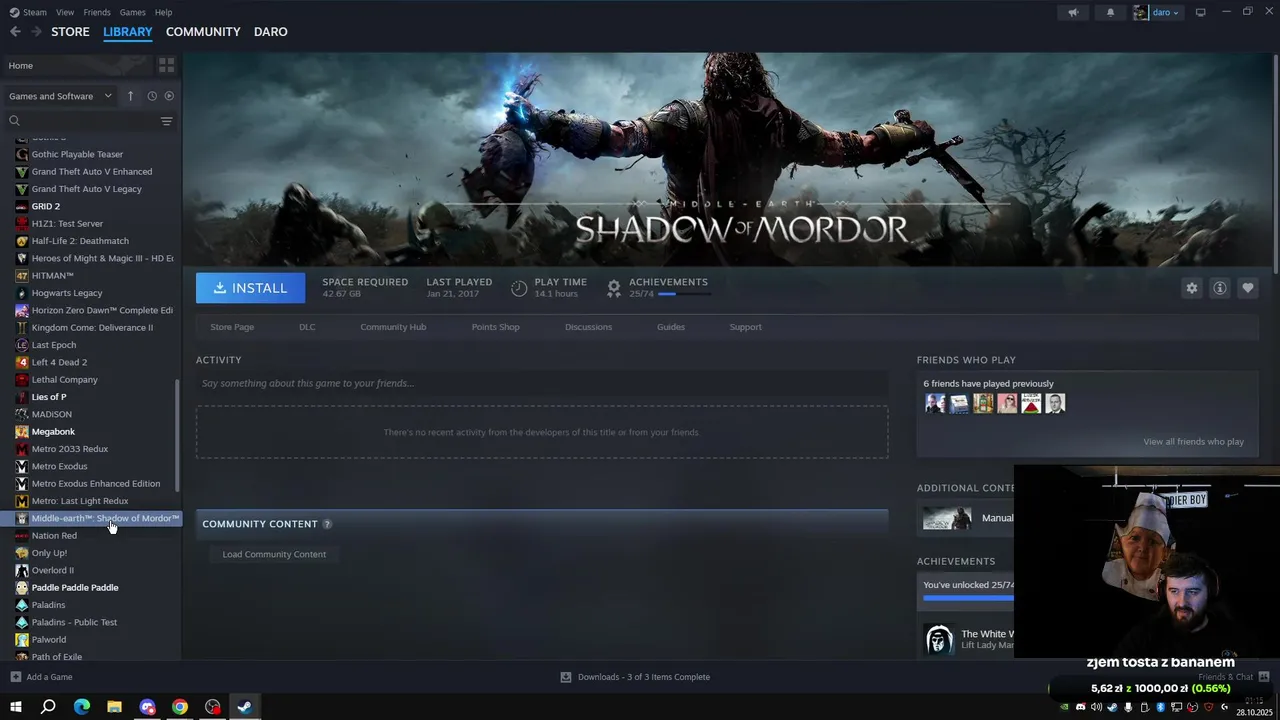Switch to the DARO profile tab
This screenshot has width=1280, height=720.
(270, 32)
